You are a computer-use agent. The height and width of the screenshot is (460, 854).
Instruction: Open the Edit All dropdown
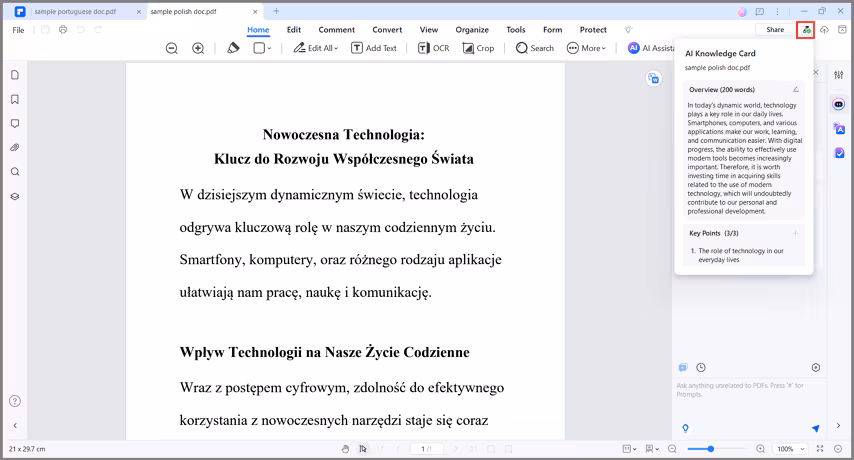pyautogui.click(x=316, y=48)
